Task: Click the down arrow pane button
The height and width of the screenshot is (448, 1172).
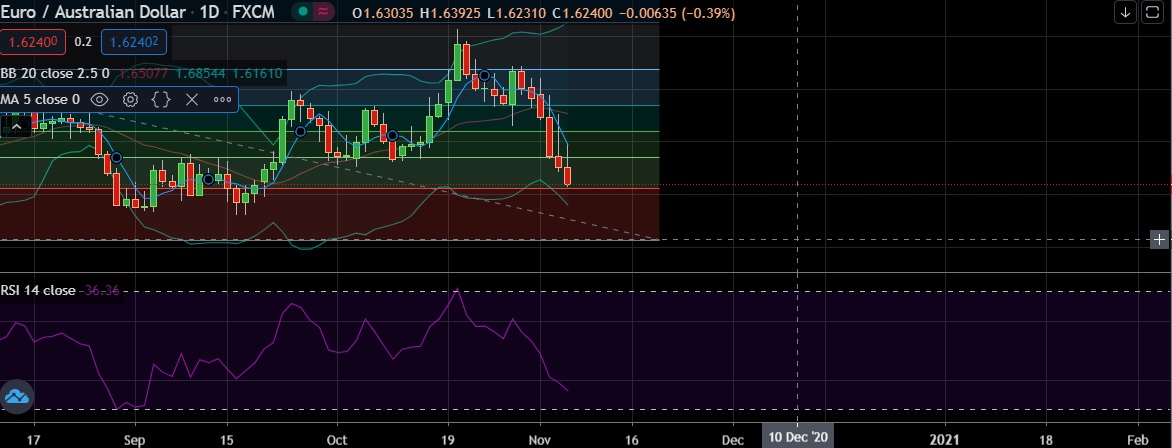Action: (x=1126, y=12)
